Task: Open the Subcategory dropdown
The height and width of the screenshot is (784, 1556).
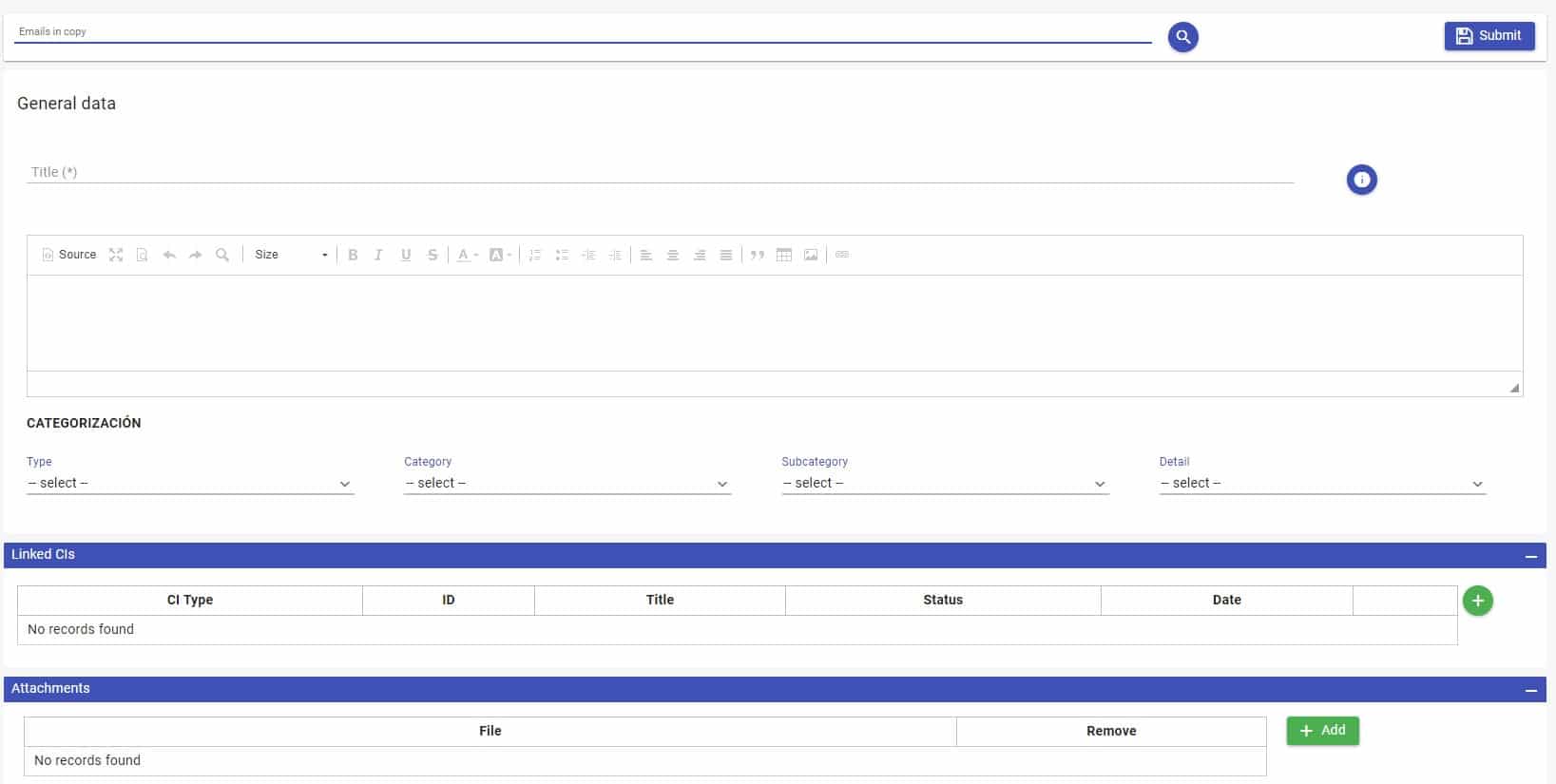Action: pos(944,483)
